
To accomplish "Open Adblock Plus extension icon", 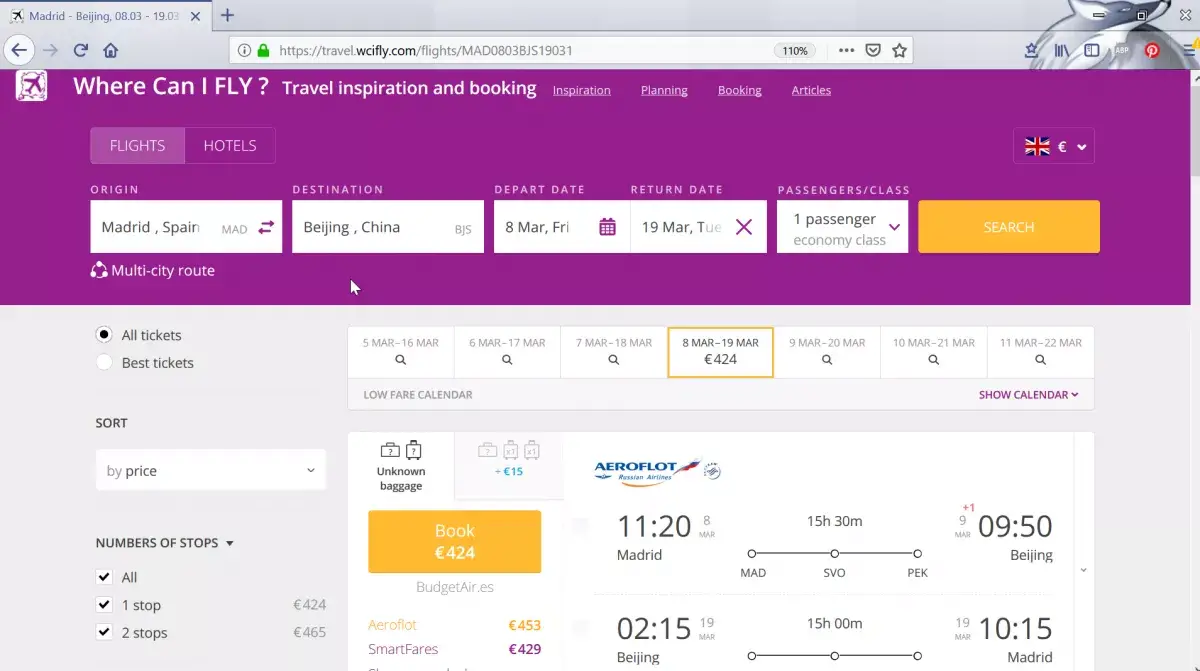I will pyautogui.click(x=1122, y=50).
